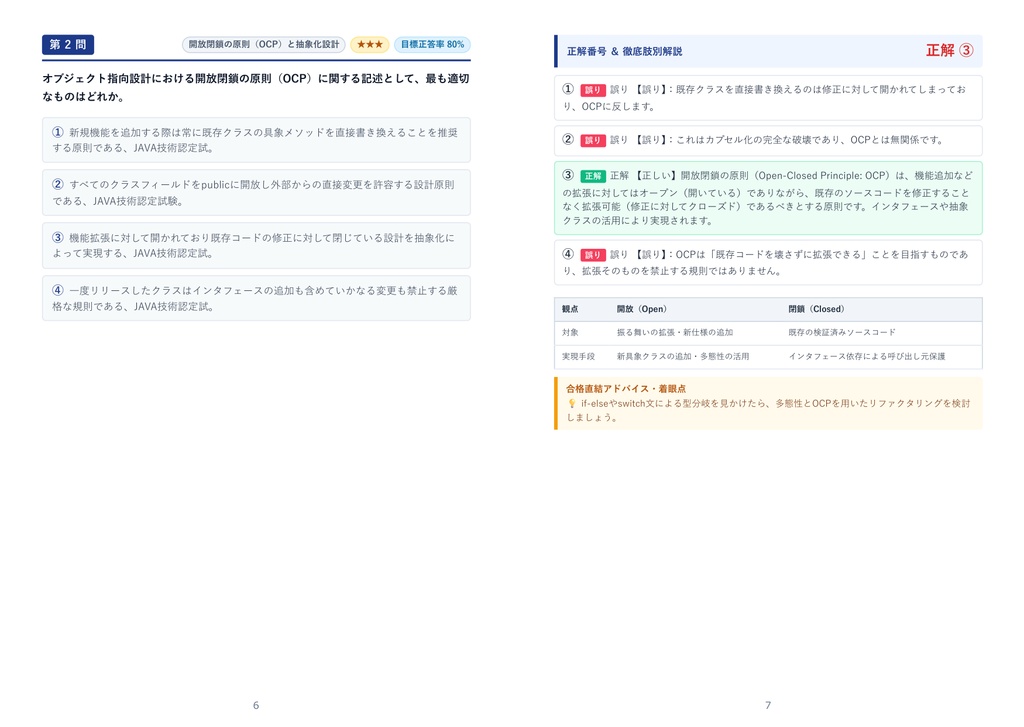1024x727 pixels.
Task: Click page number 7 at the bottom
Action: 768,705
